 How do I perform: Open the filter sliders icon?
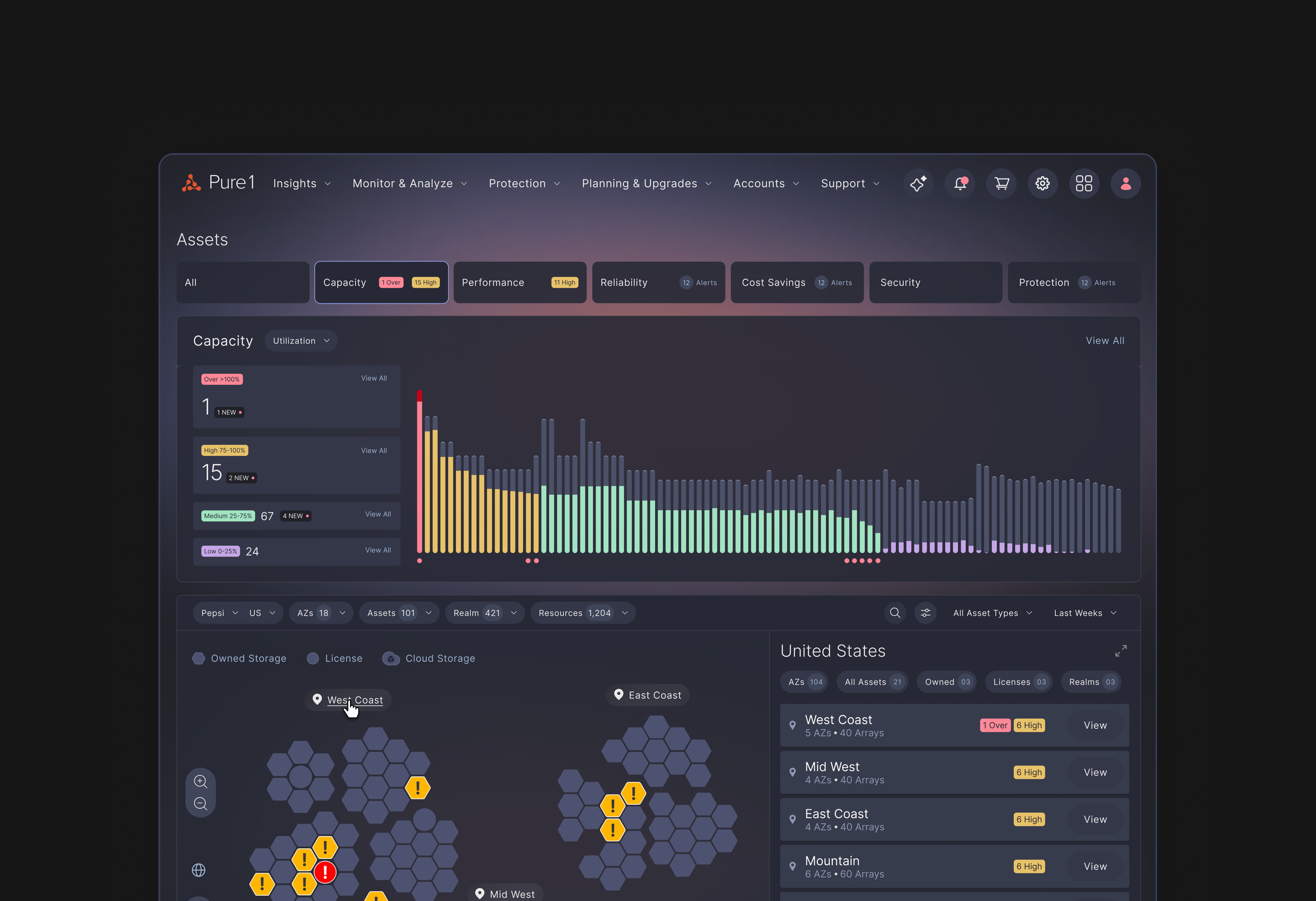(925, 613)
